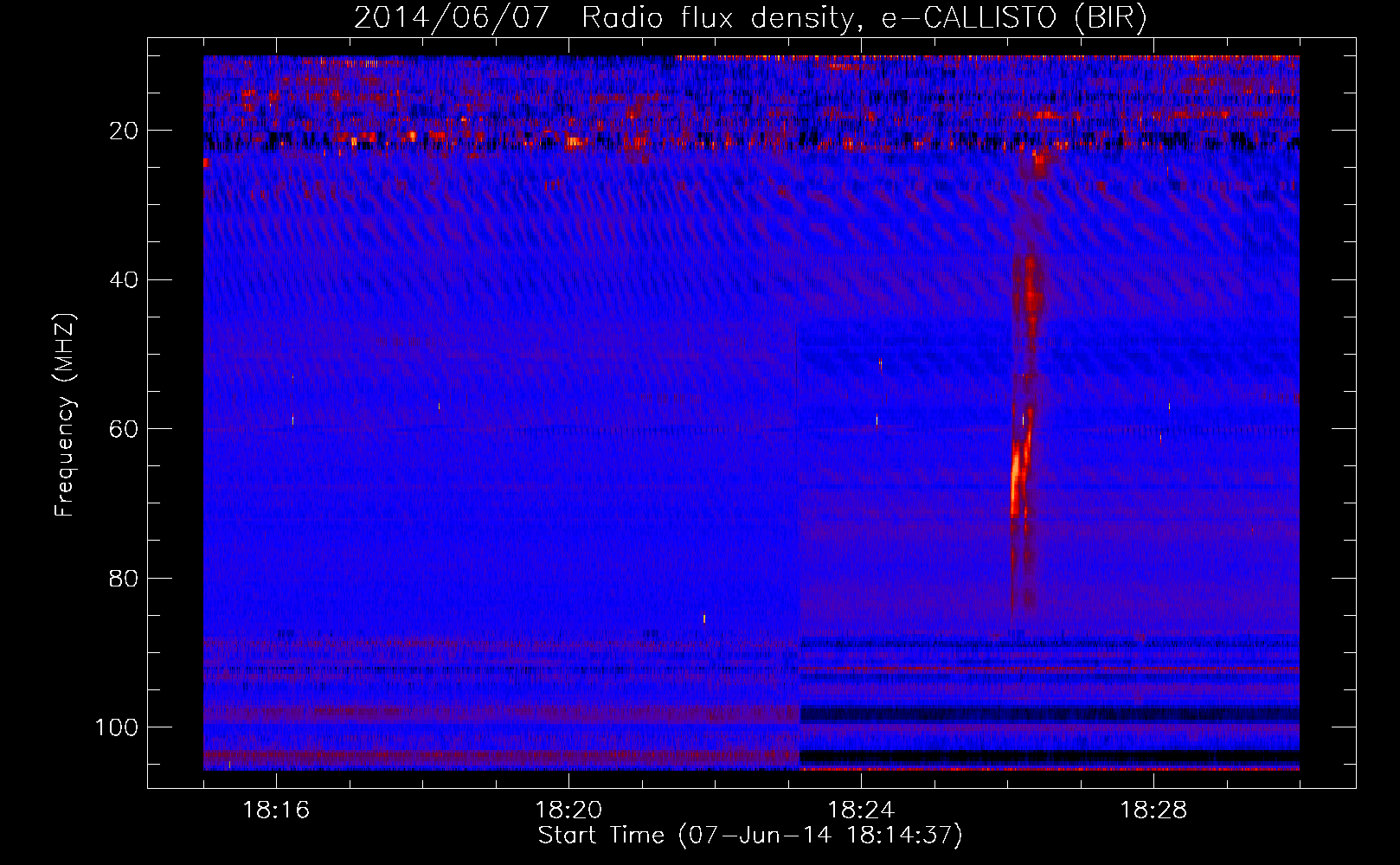Select the 18:28 time tick label
The height and width of the screenshot is (865, 1400).
[1153, 811]
